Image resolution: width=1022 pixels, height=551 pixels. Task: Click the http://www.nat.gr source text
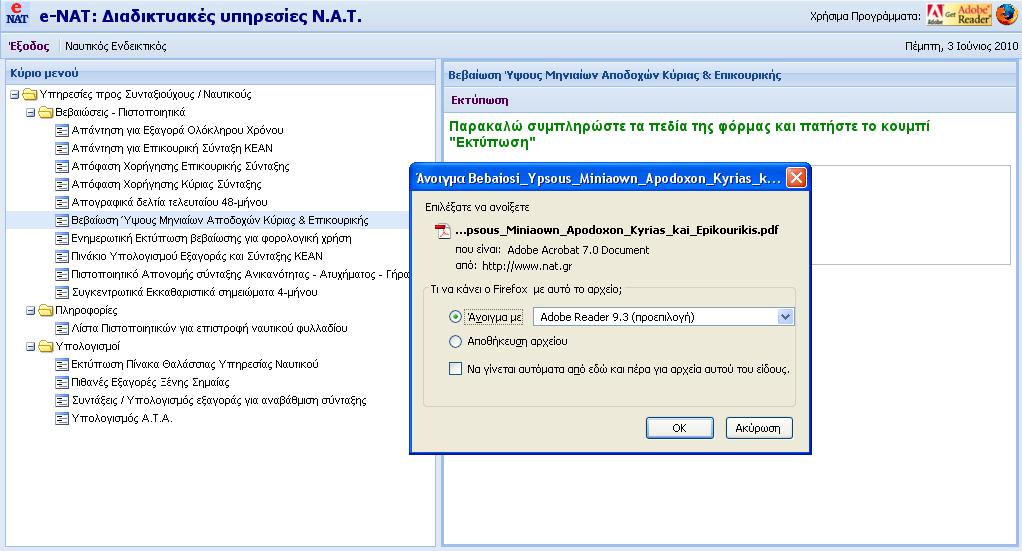[x=527, y=266]
